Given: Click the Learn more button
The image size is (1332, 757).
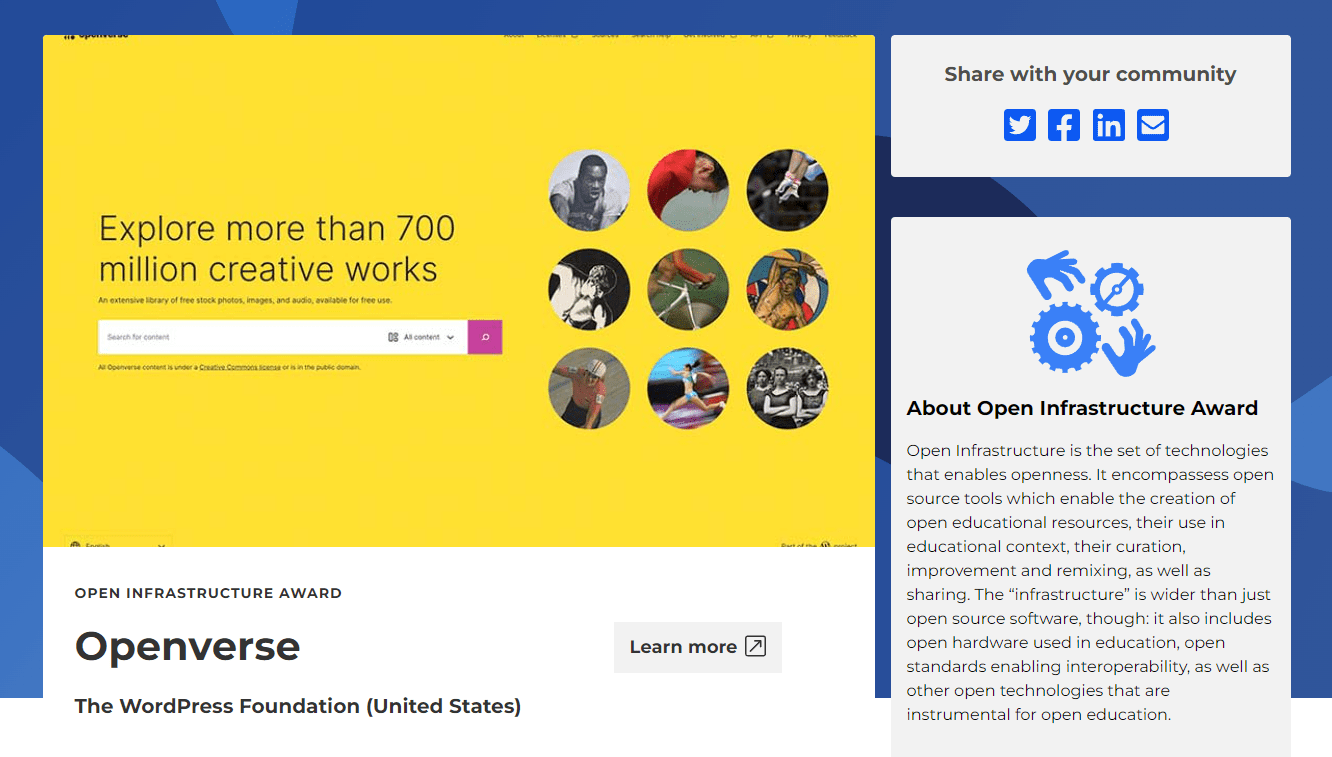Looking at the screenshot, I should click(x=697, y=647).
